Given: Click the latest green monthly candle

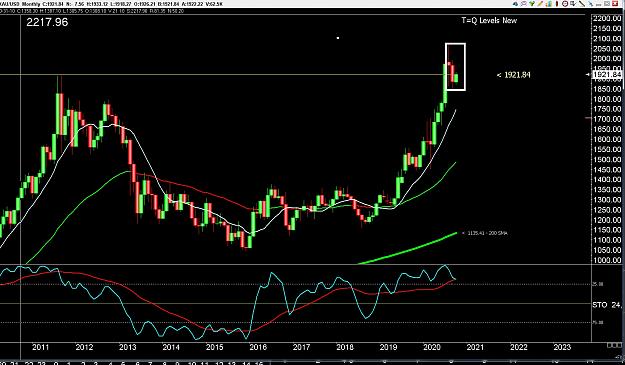Looking at the screenshot, I should click(x=456, y=78).
